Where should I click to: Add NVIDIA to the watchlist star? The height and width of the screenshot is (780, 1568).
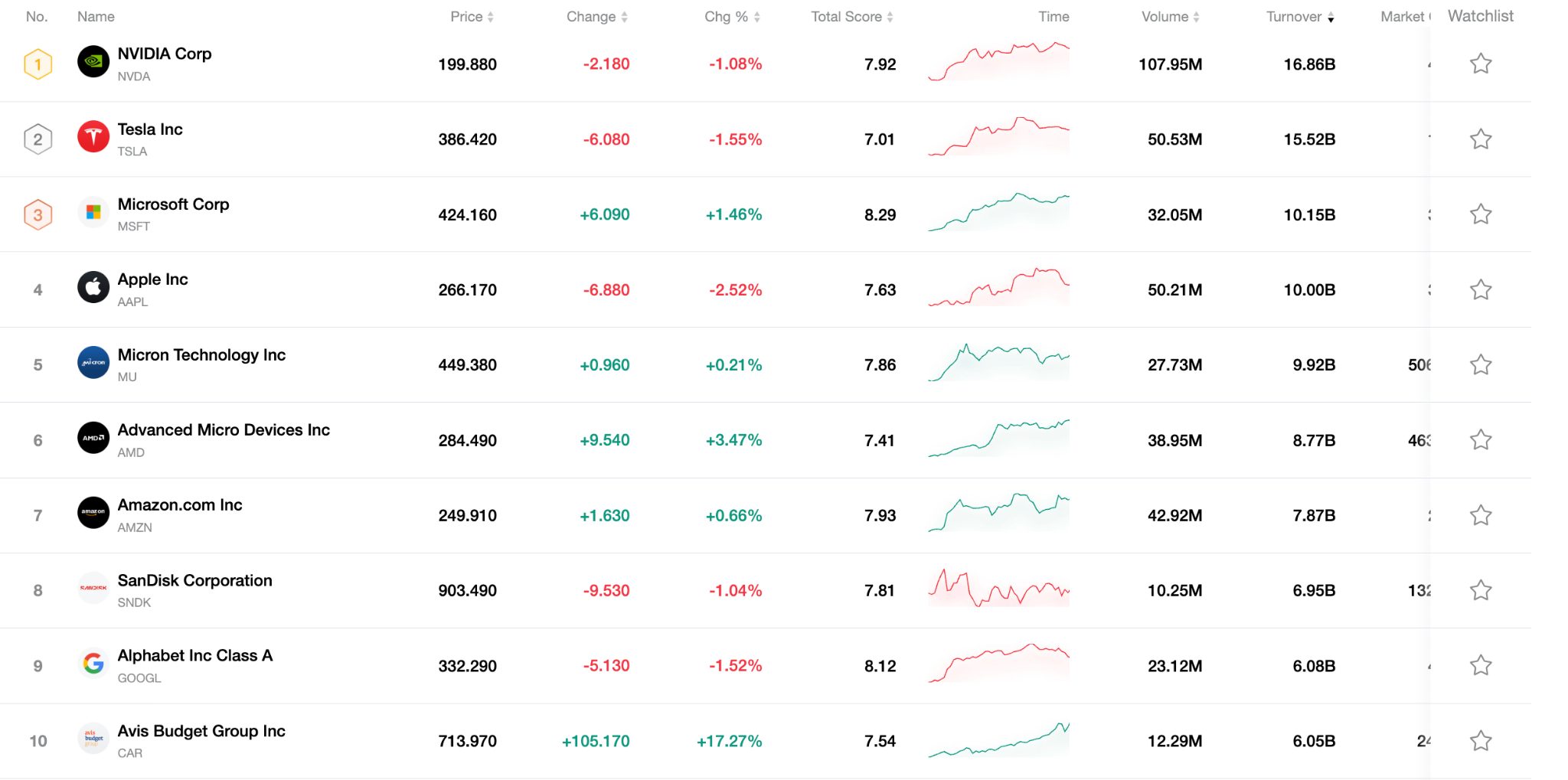coord(1481,64)
